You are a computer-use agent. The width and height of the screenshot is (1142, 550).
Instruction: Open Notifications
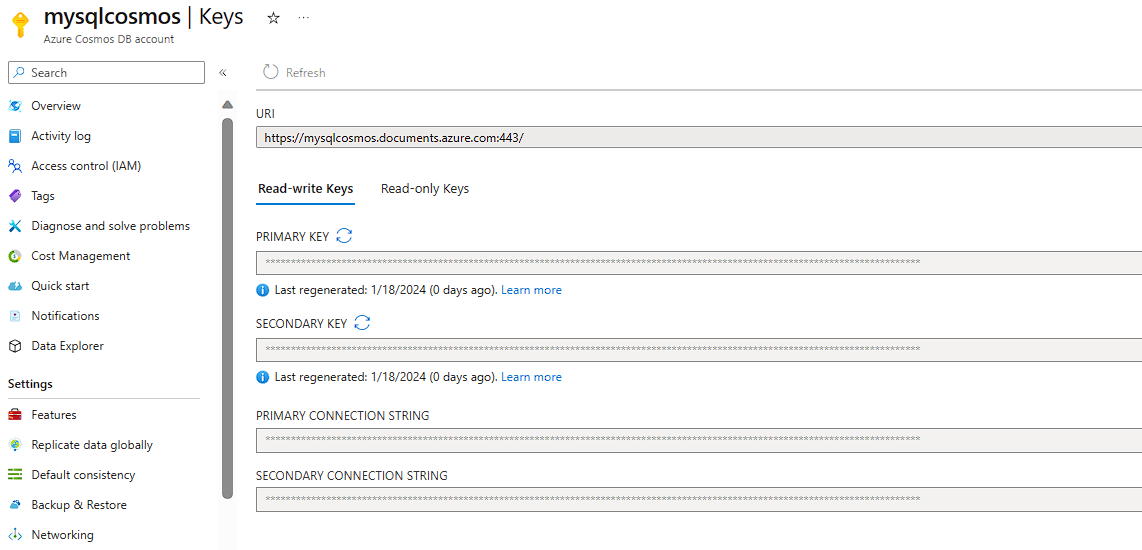[66, 316]
